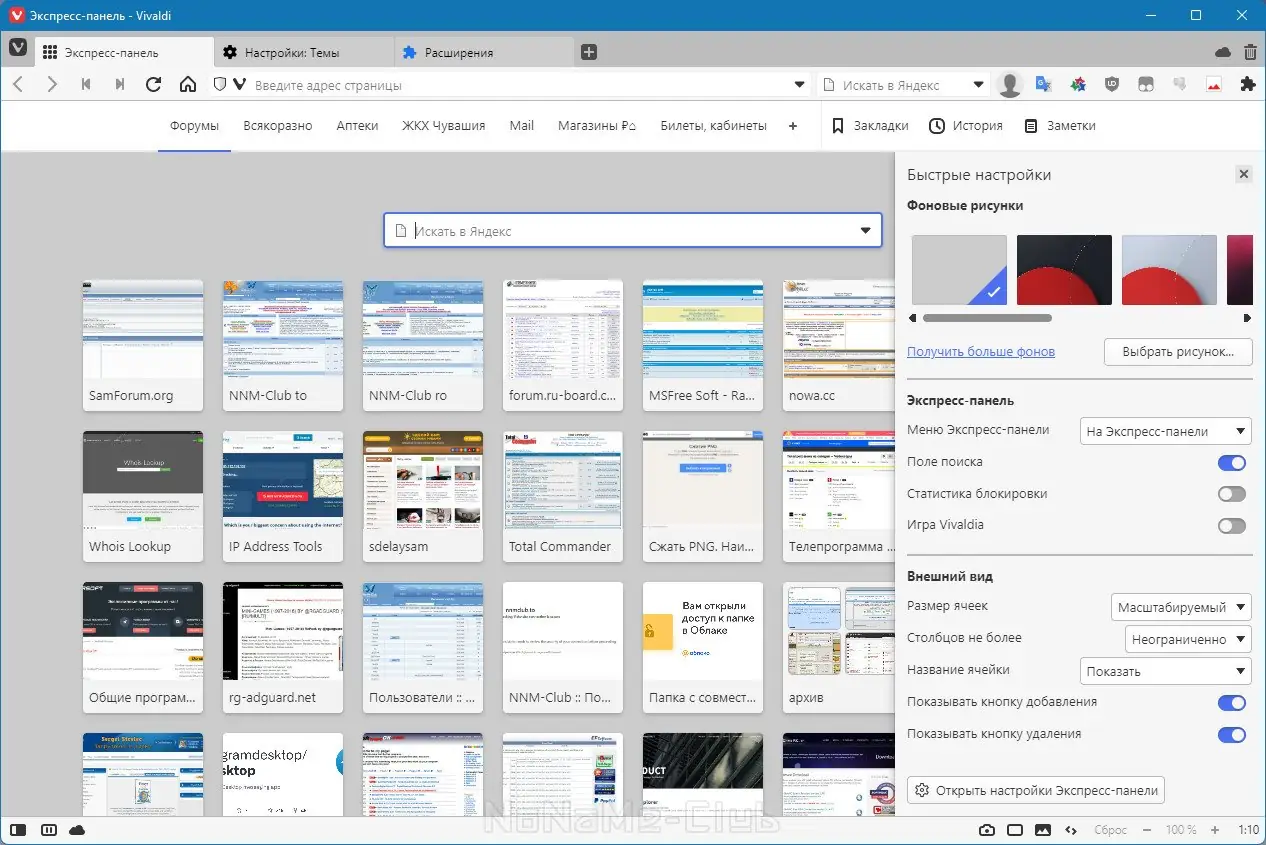
Task: Open Аптеки speed dial group
Action: click(x=357, y=126)
